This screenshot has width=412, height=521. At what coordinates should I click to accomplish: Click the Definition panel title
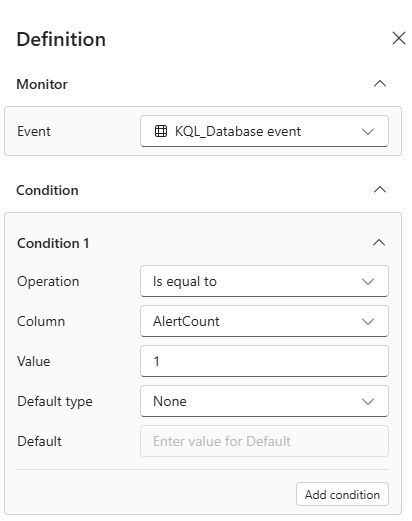pos(61,39)
